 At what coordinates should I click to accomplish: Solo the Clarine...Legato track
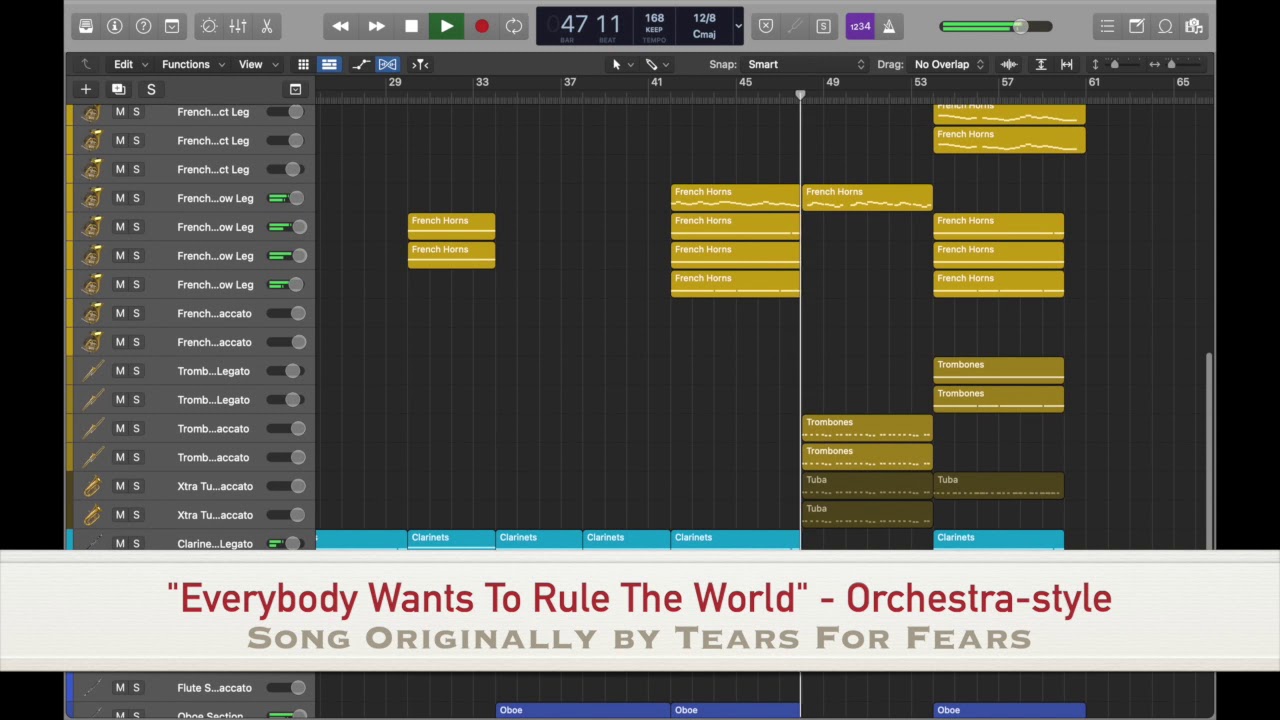point(136,543)
